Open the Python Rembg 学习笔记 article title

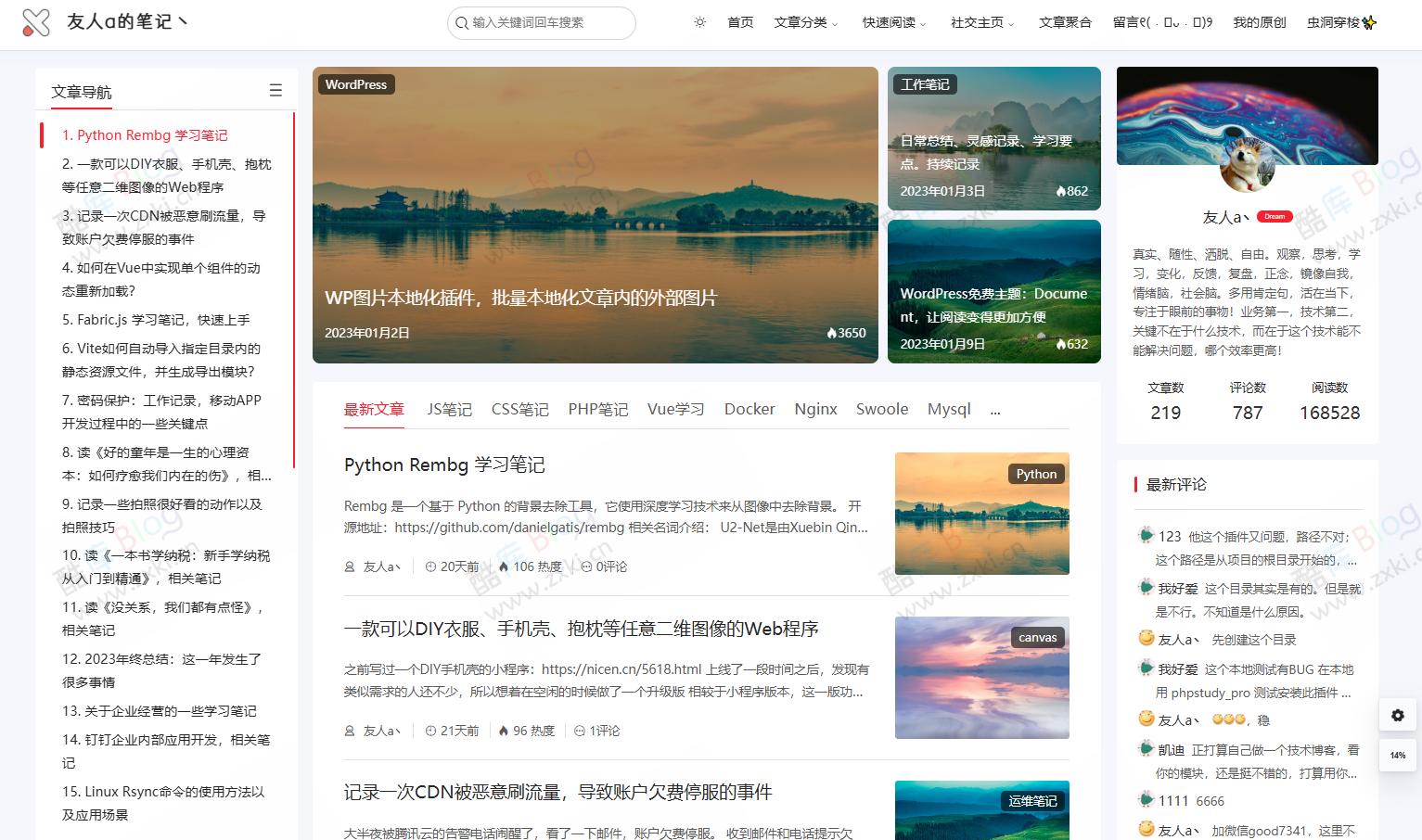click(444, 465)
